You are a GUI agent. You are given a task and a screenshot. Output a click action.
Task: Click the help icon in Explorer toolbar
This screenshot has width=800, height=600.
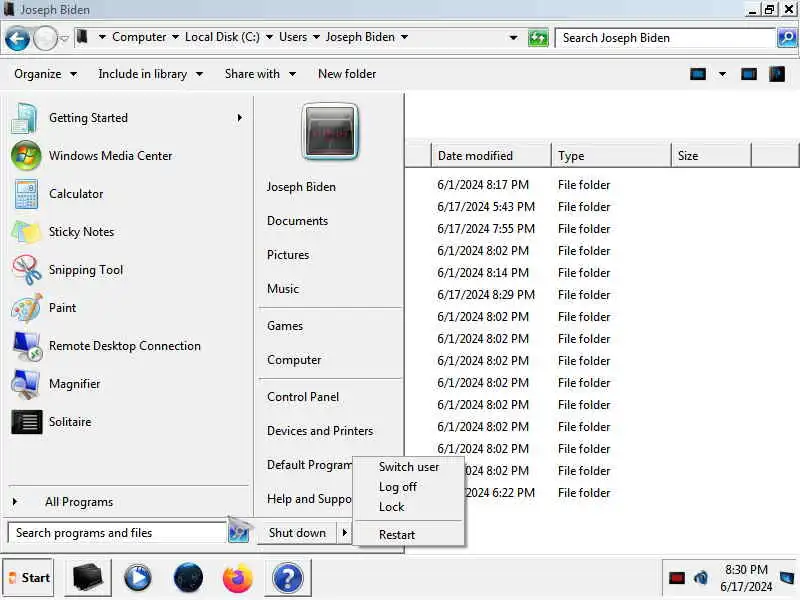coord(777,74)
